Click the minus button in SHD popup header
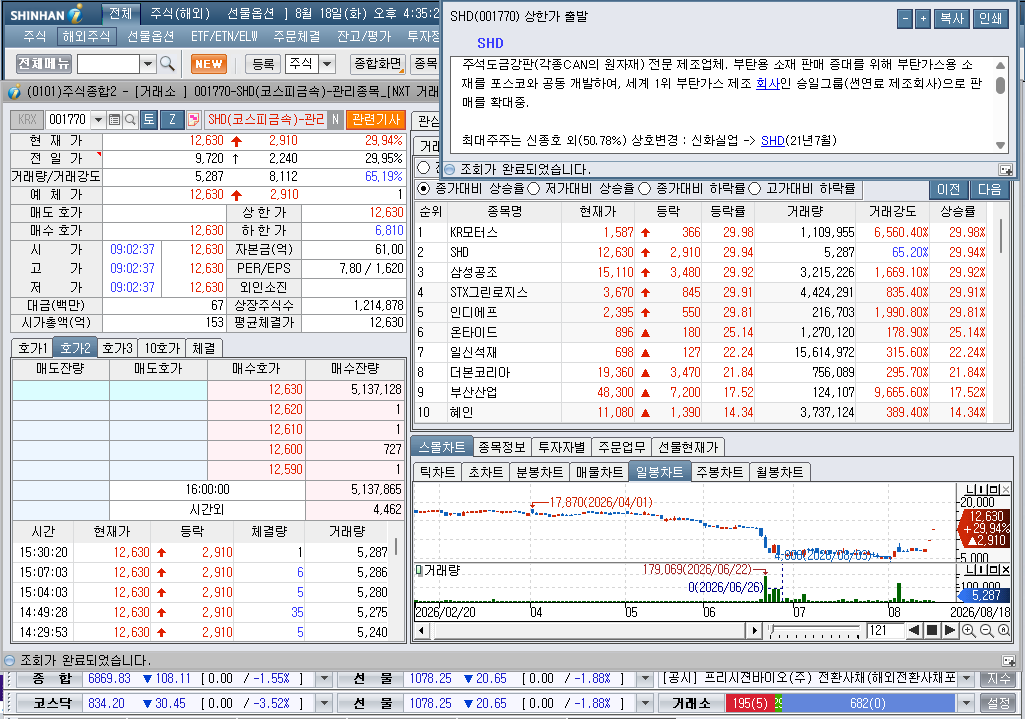Image resolution: width=1025 pixels, height=719 pixels. (x=905, y=19)
